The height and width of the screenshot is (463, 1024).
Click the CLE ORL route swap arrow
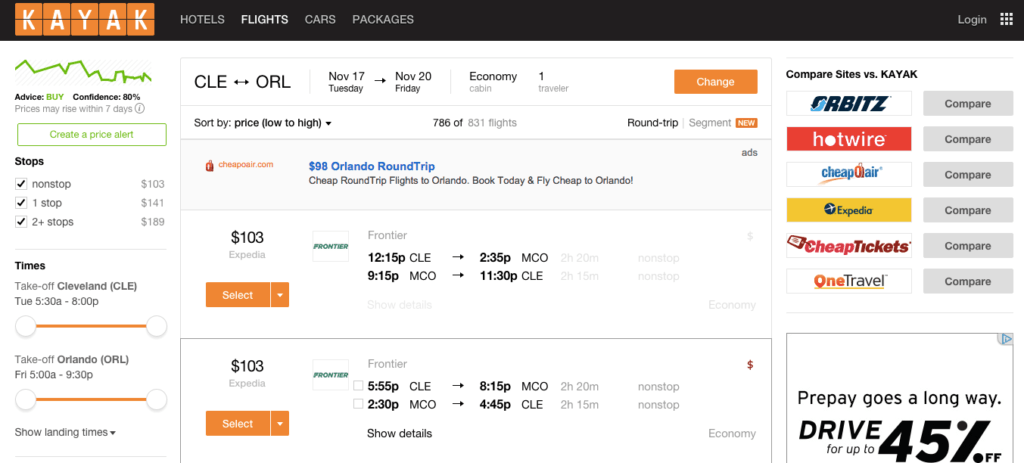pos(241,82)
